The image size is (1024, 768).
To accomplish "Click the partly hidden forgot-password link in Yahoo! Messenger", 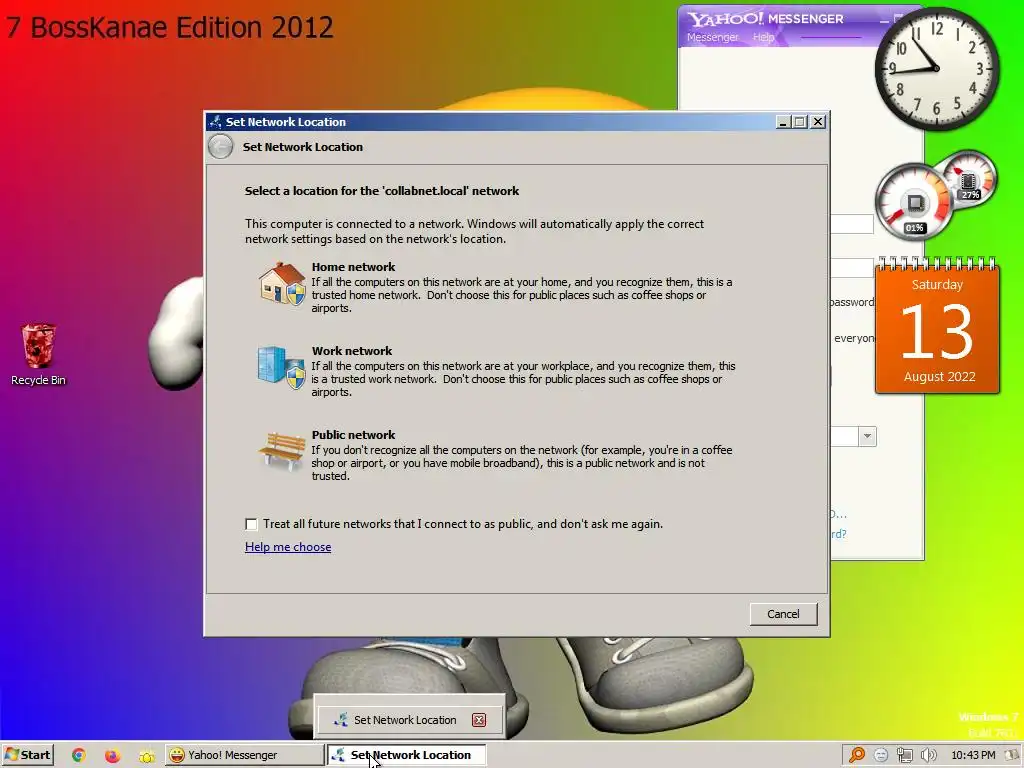I will tap(839, 534).
